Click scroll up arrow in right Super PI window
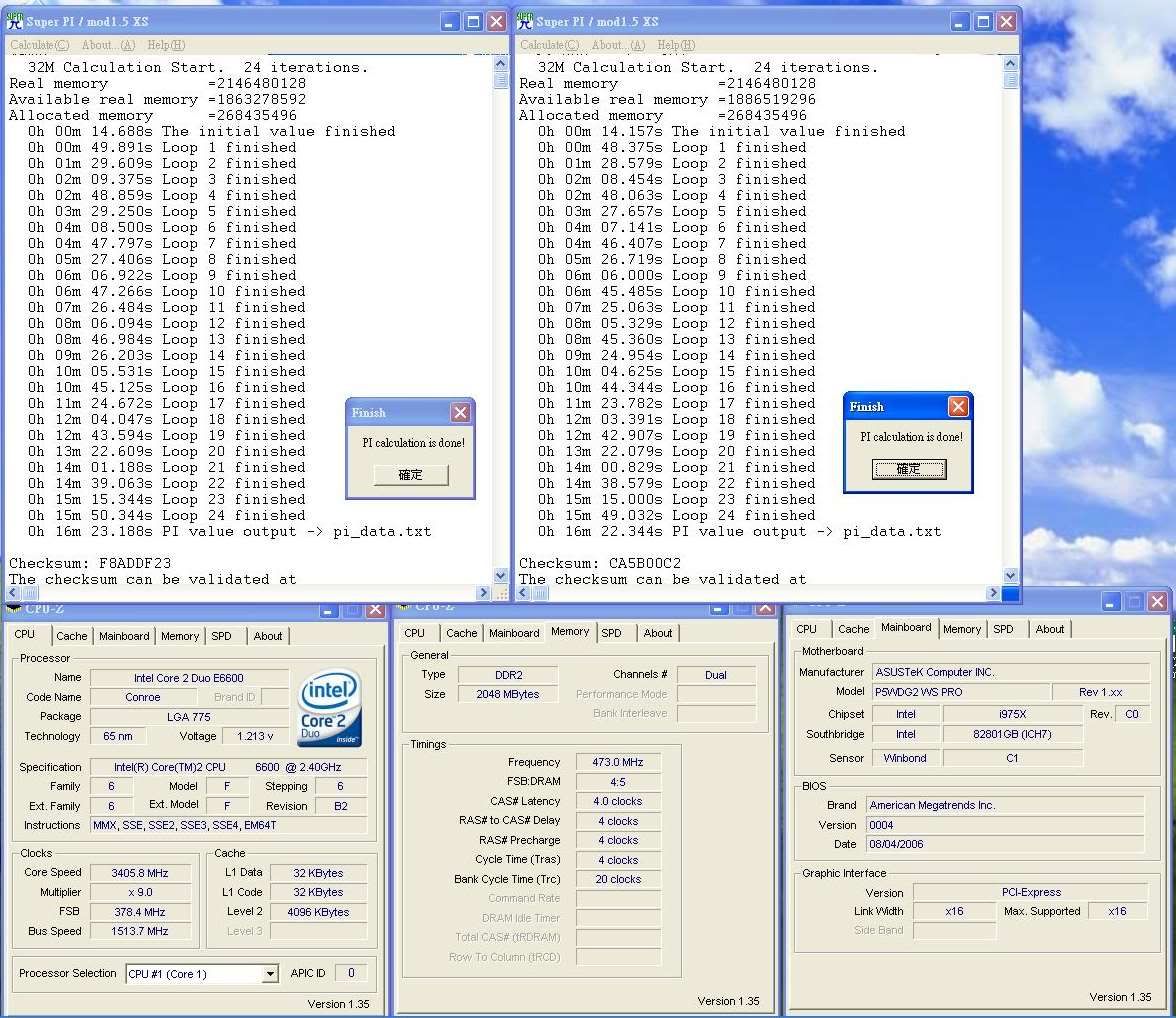 coord(1011,64)
